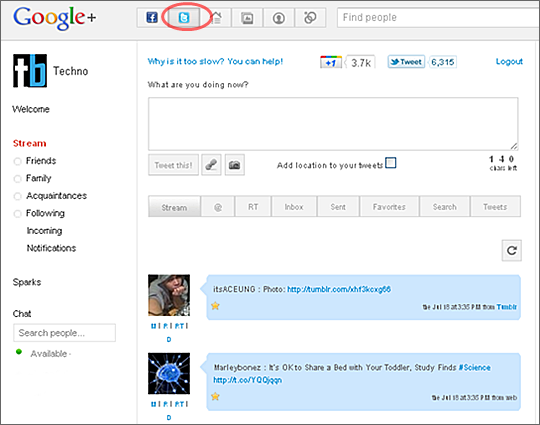This screenshot has width=540, height=425.
Task: Attach a link with the chain icon
Action: coord(211,165)
